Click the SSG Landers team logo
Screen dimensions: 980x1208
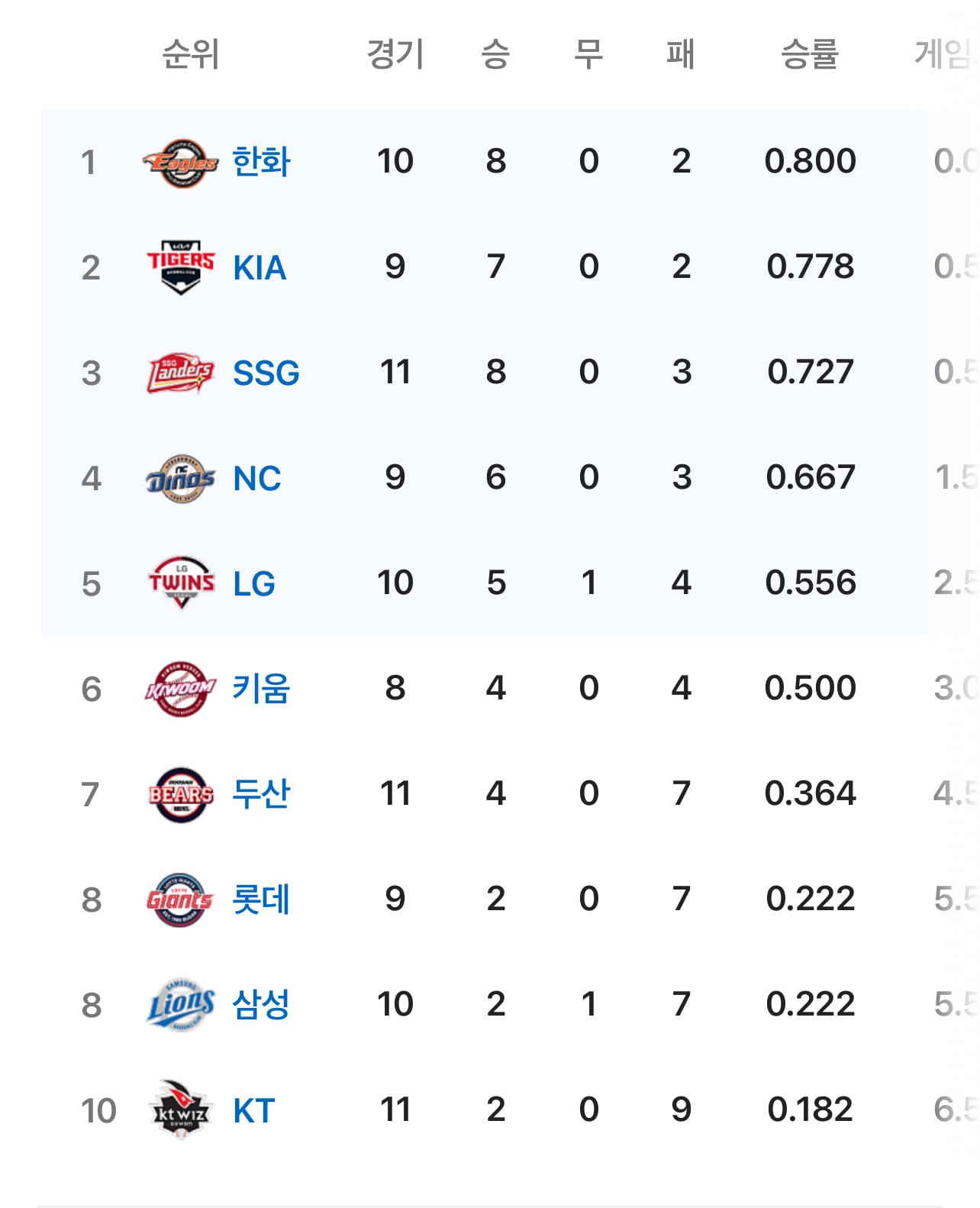pyautogui.click(x=181, y=373)
